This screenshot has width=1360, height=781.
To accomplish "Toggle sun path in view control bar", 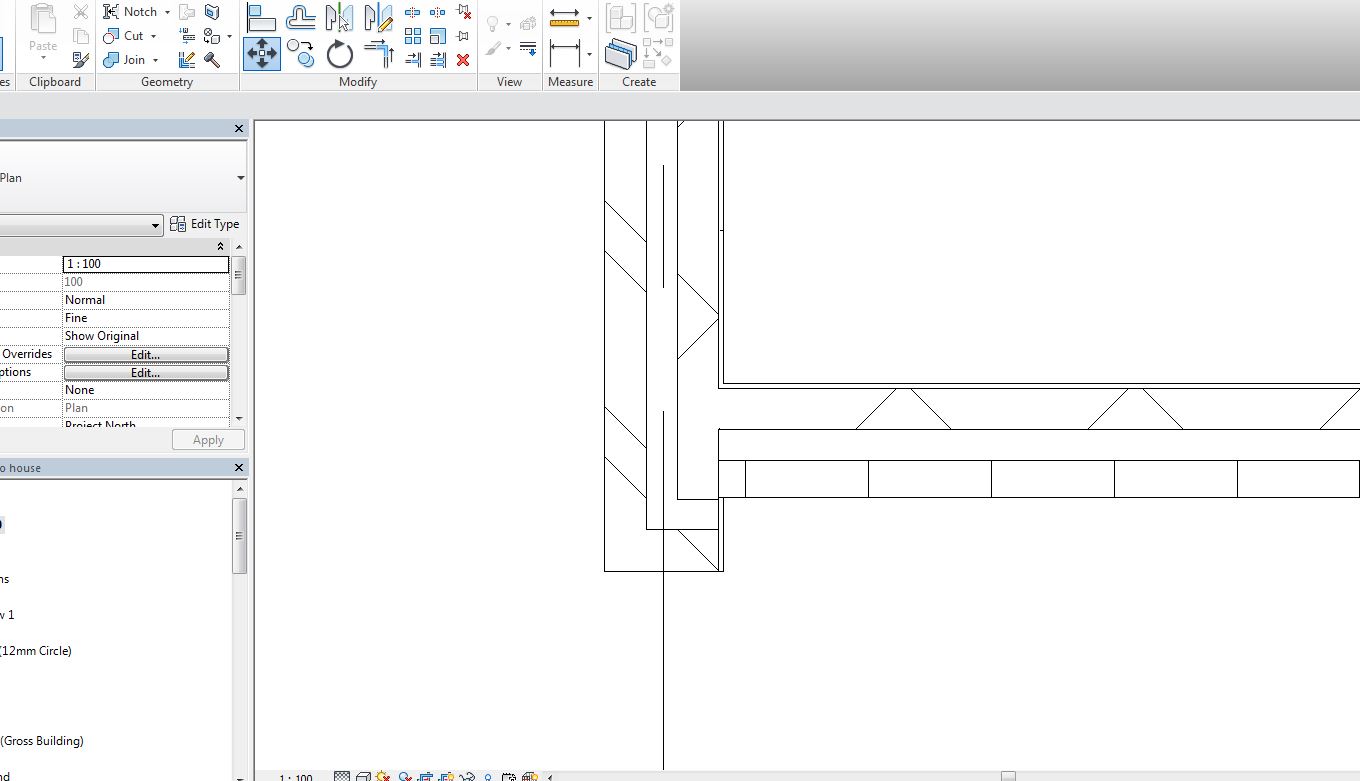I will pos(383,777).
